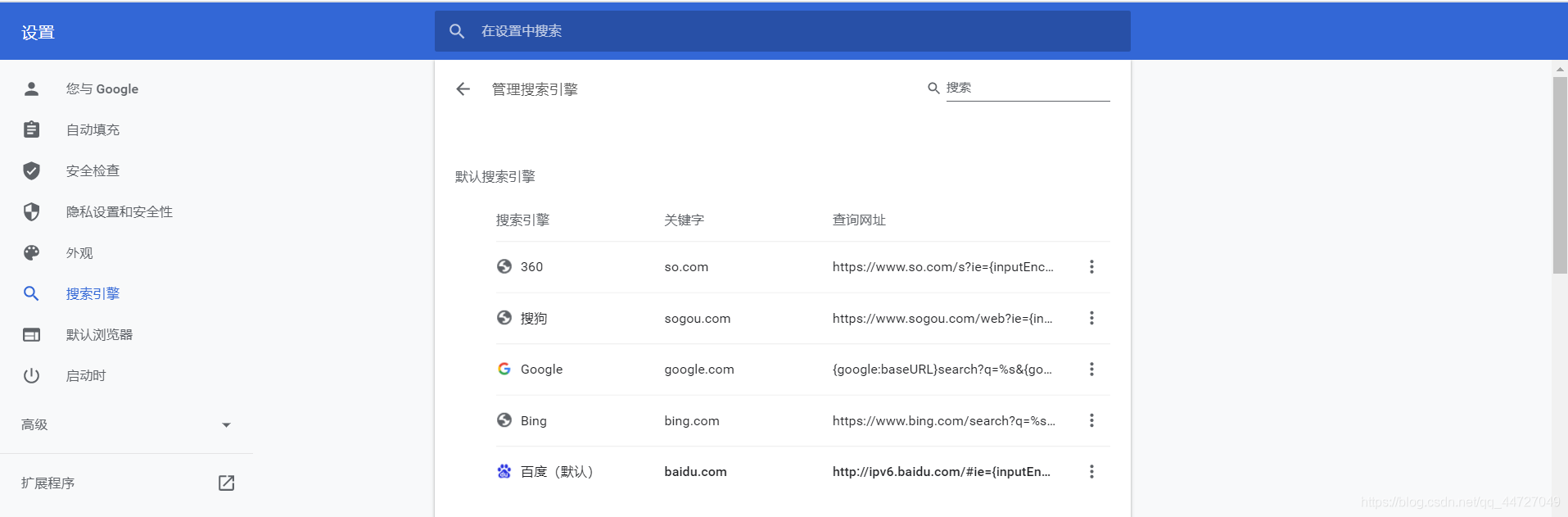Click the power icon for 启动时
The width and height of the screenshot is (1568, 517).
pos(31,375)
